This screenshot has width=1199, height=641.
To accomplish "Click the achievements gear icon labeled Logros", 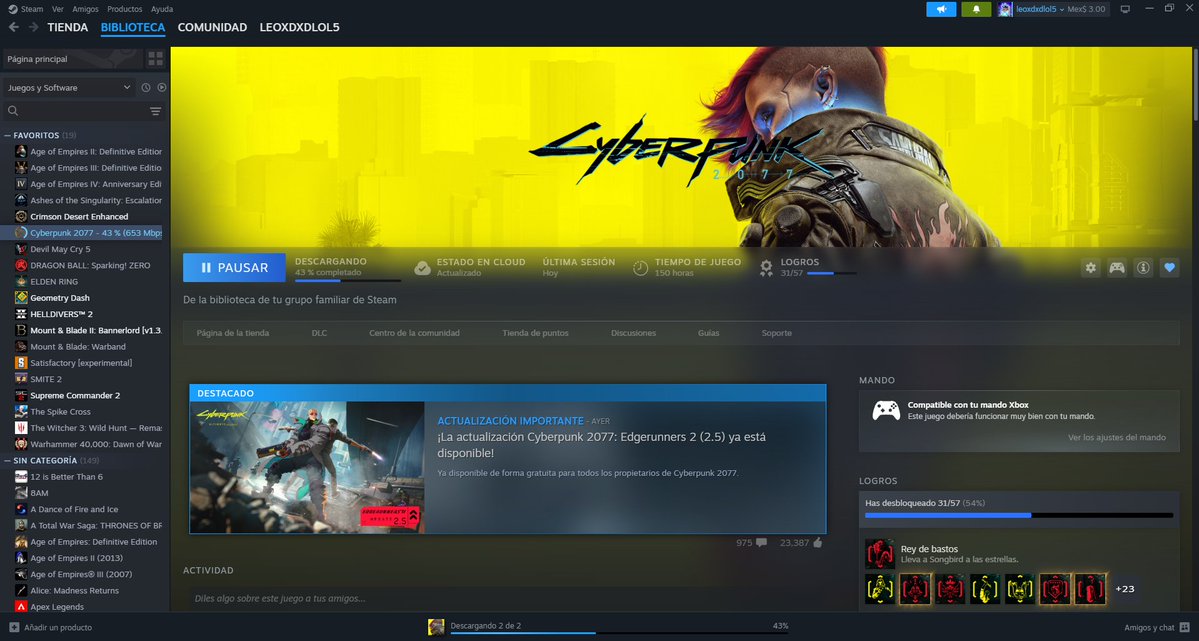I will point(766,268).
